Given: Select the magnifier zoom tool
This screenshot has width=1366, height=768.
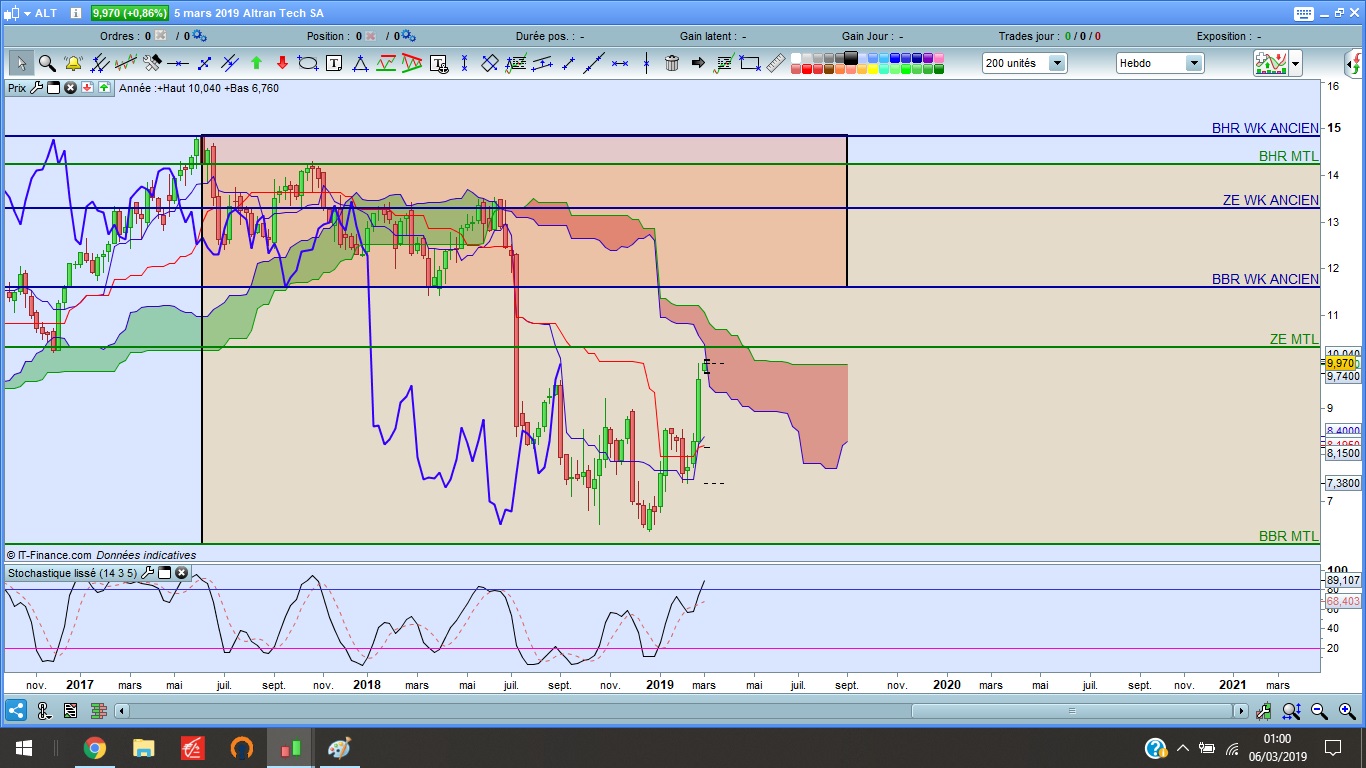Looking at the screenshot, I should 47,63.
